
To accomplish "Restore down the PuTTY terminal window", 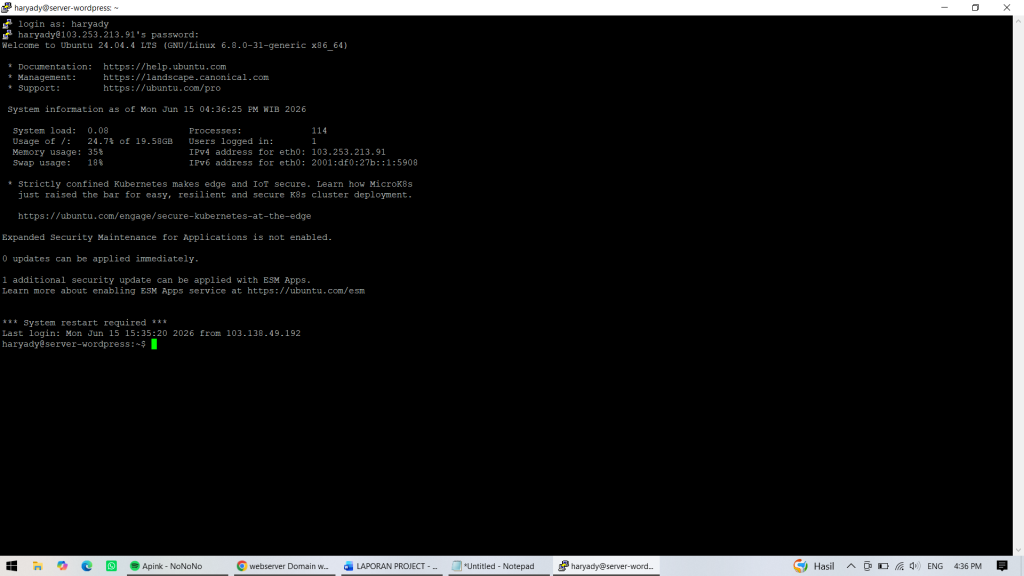I will (x=975, y=8).
